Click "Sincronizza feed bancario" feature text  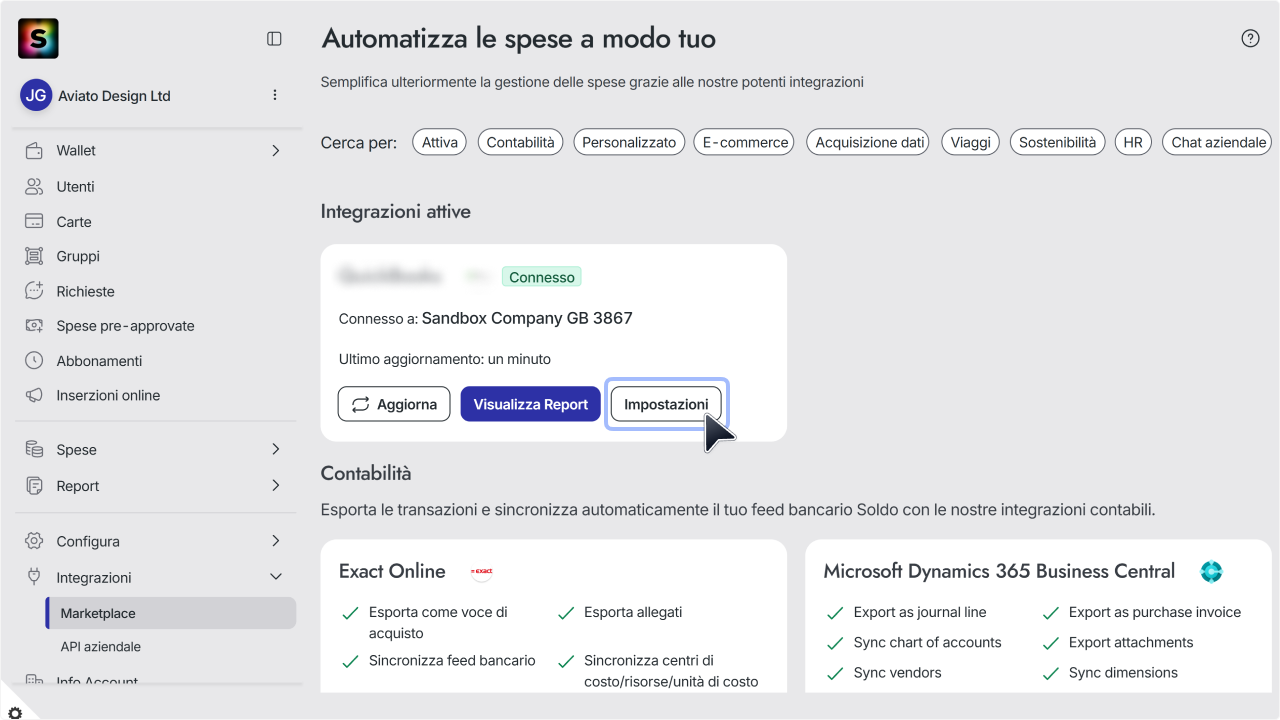pyautogui.click(x=452, y=660)
